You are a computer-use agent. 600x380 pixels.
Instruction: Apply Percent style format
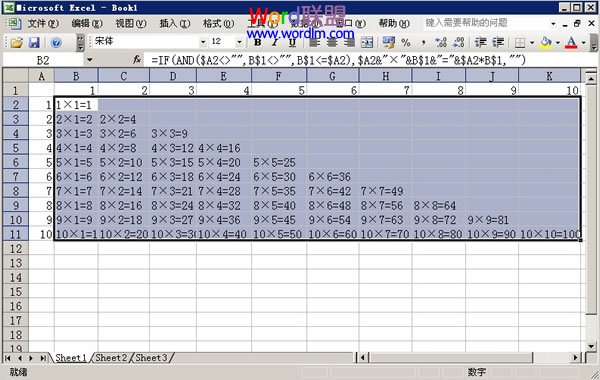(x=406, y=42)
